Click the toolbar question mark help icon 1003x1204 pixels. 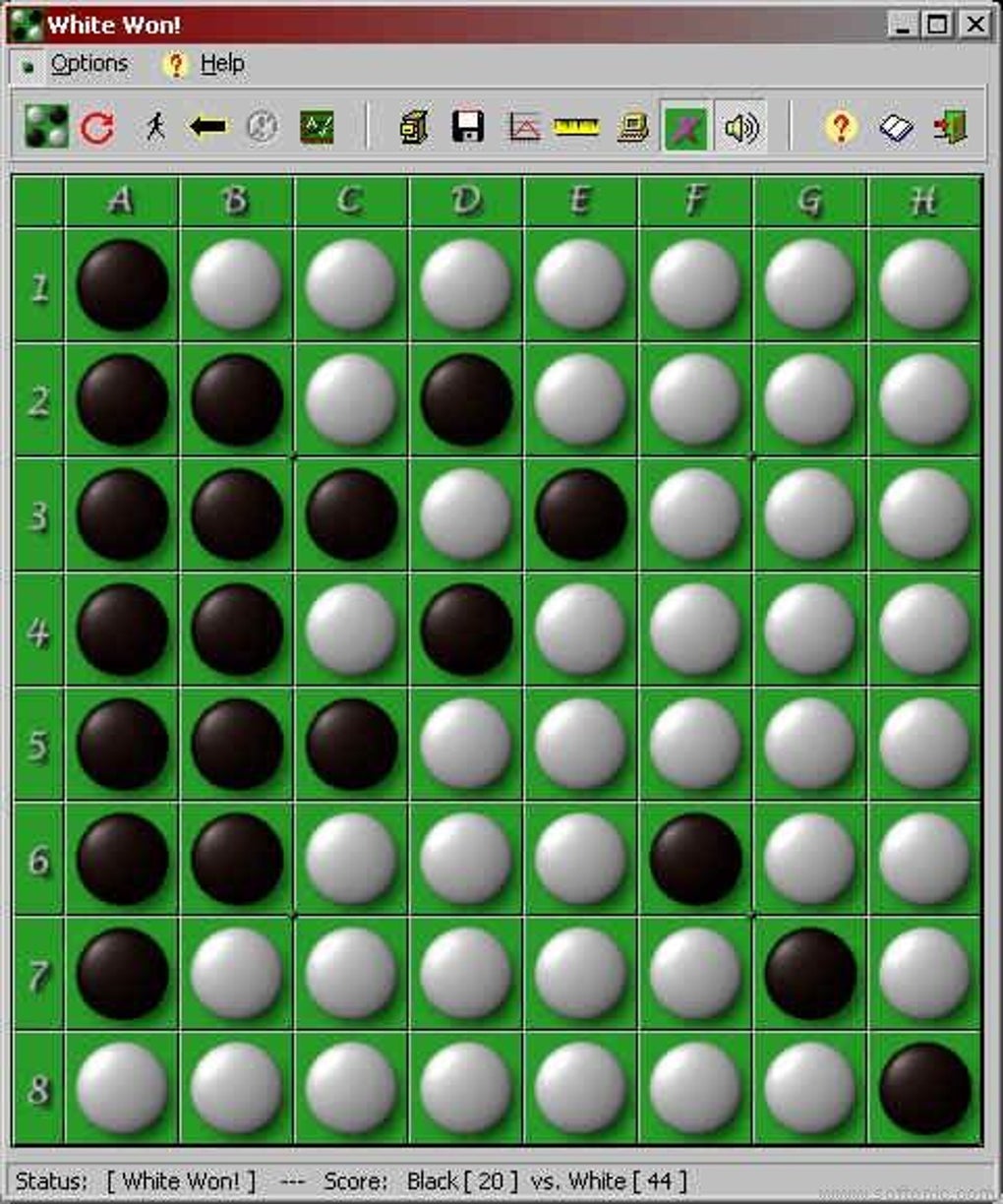coord(840,127)
